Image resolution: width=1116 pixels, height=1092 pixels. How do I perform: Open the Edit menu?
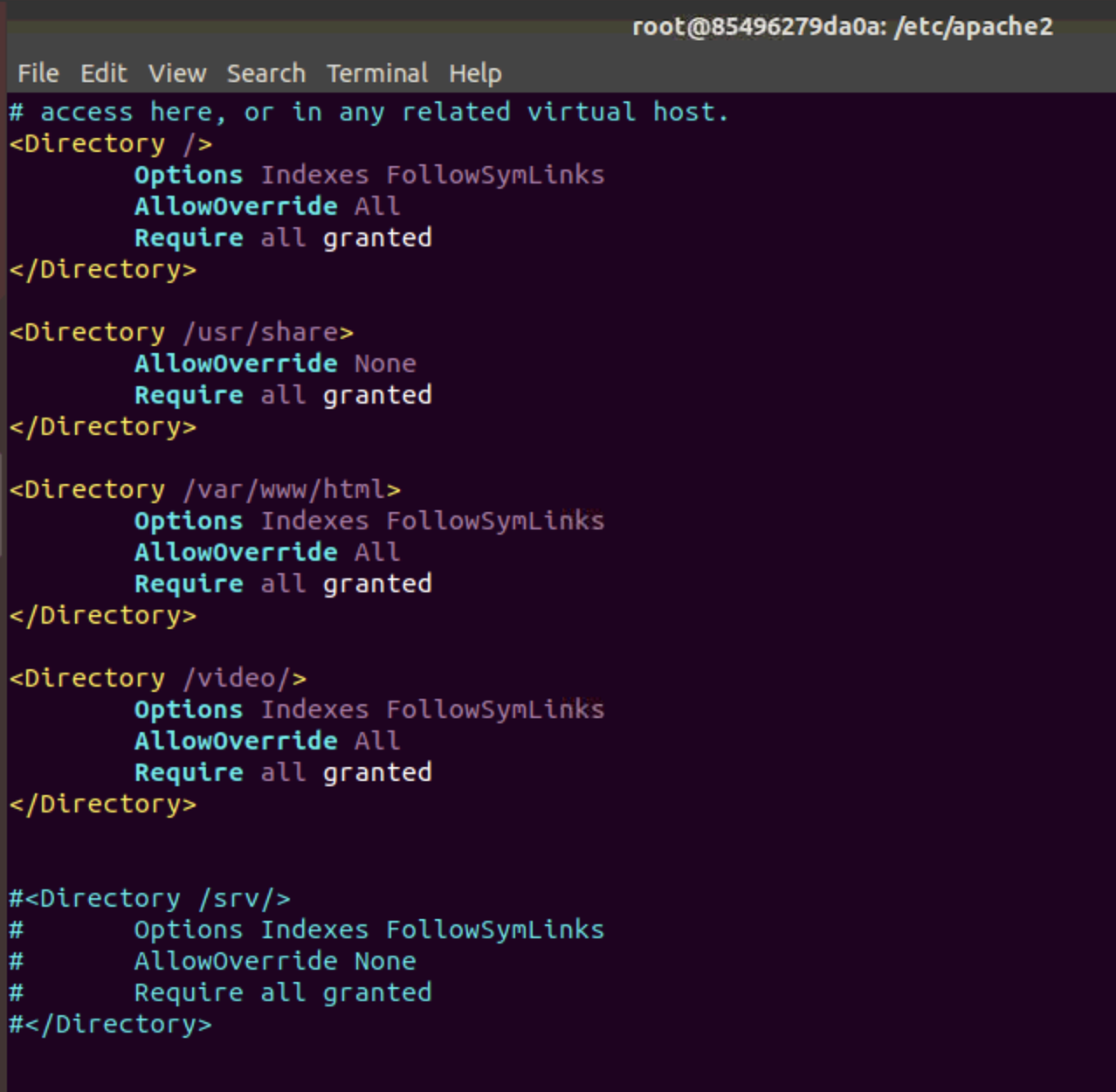click(x=103, y=73)
